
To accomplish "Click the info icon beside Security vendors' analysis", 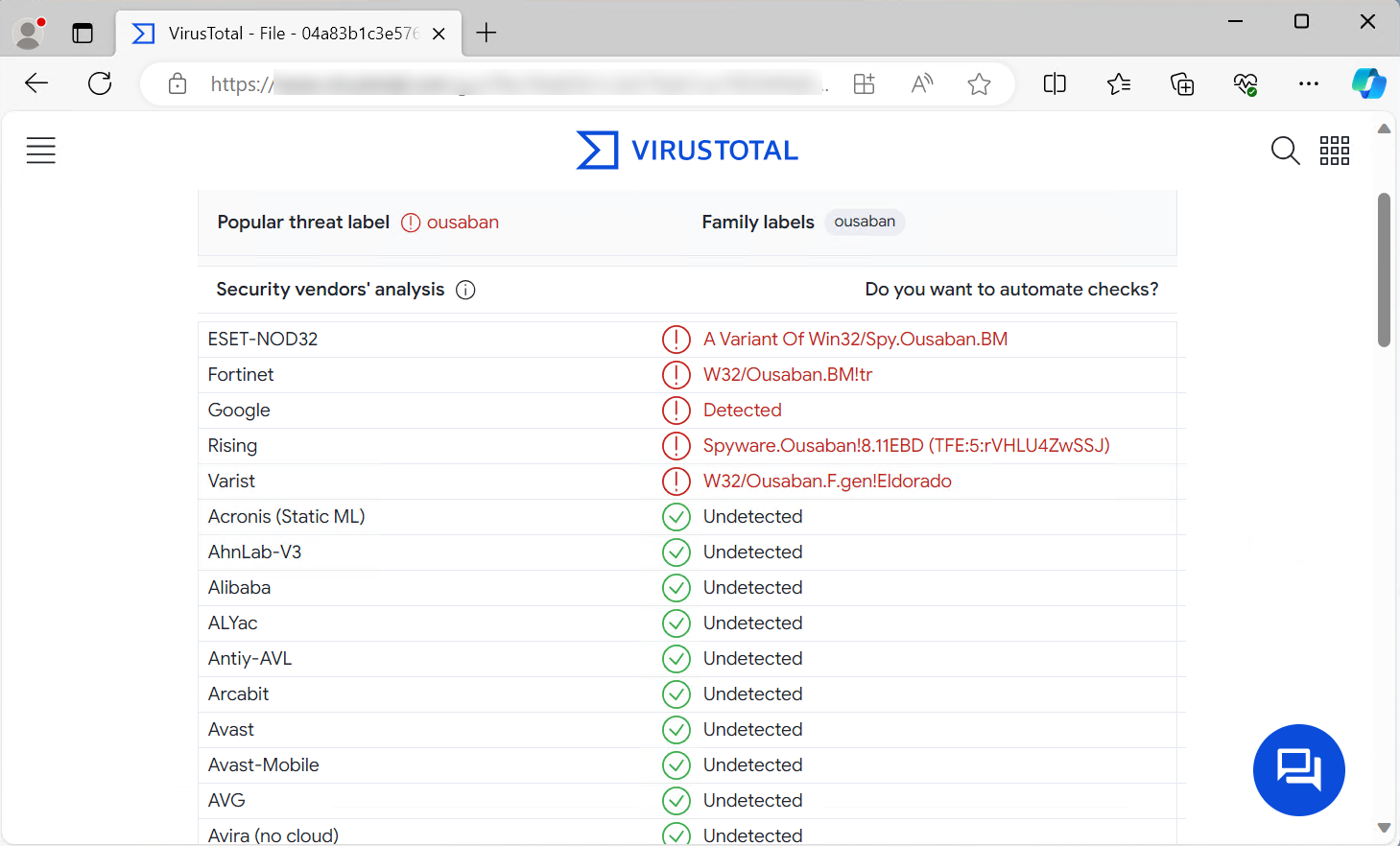I will [x=465, y=290].
